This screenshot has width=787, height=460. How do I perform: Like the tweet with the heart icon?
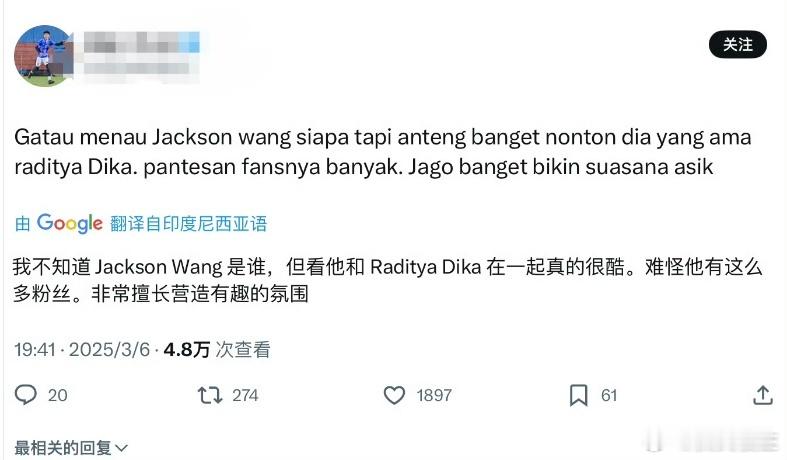click(x=395, y=395)
